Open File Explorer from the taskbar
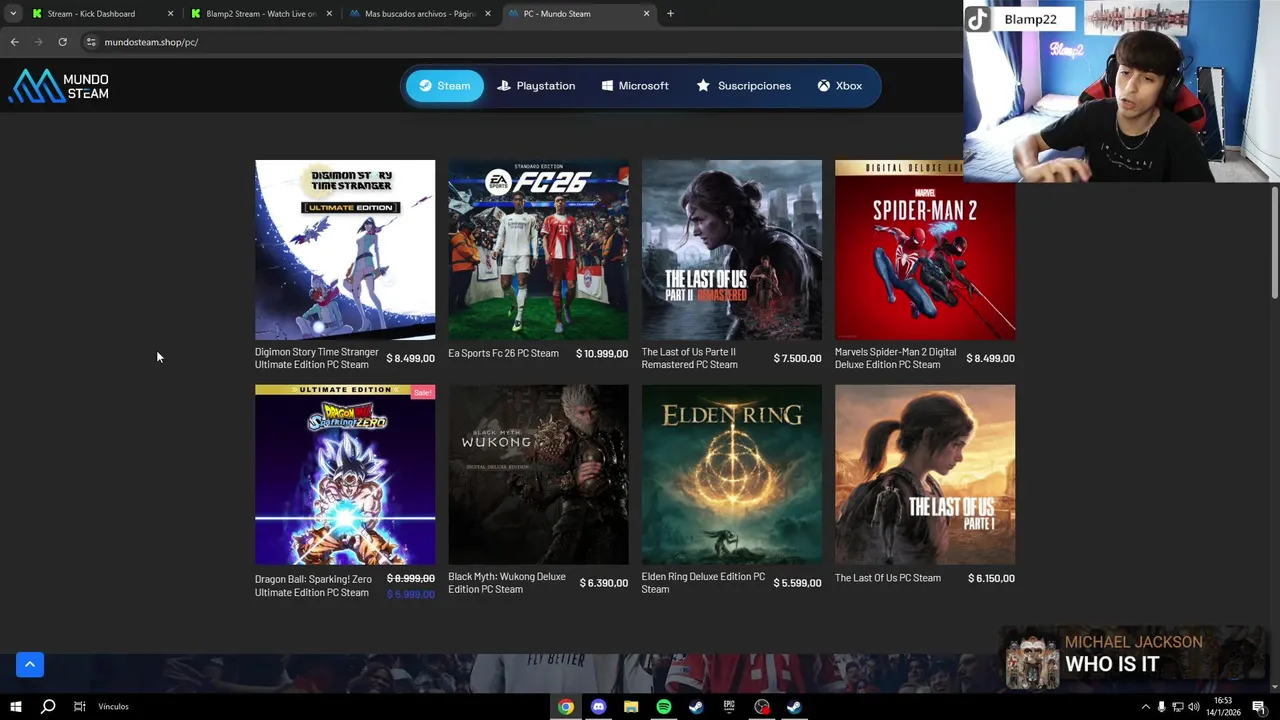Screen dimensions: 1280x720 pyautogui.click(x=631, y=706)
